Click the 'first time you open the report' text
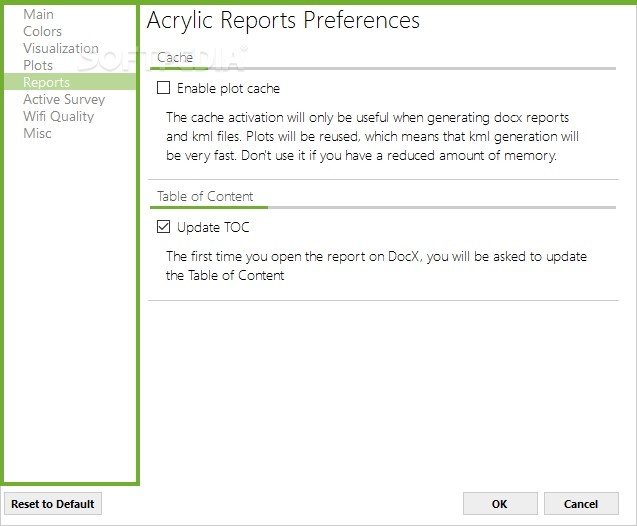 point(376,266)
